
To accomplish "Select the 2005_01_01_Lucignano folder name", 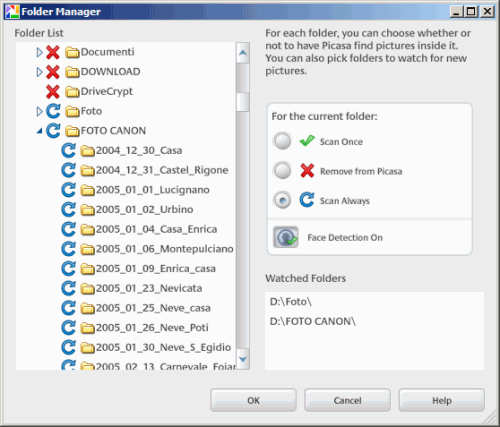I will (x=153, y=190).
